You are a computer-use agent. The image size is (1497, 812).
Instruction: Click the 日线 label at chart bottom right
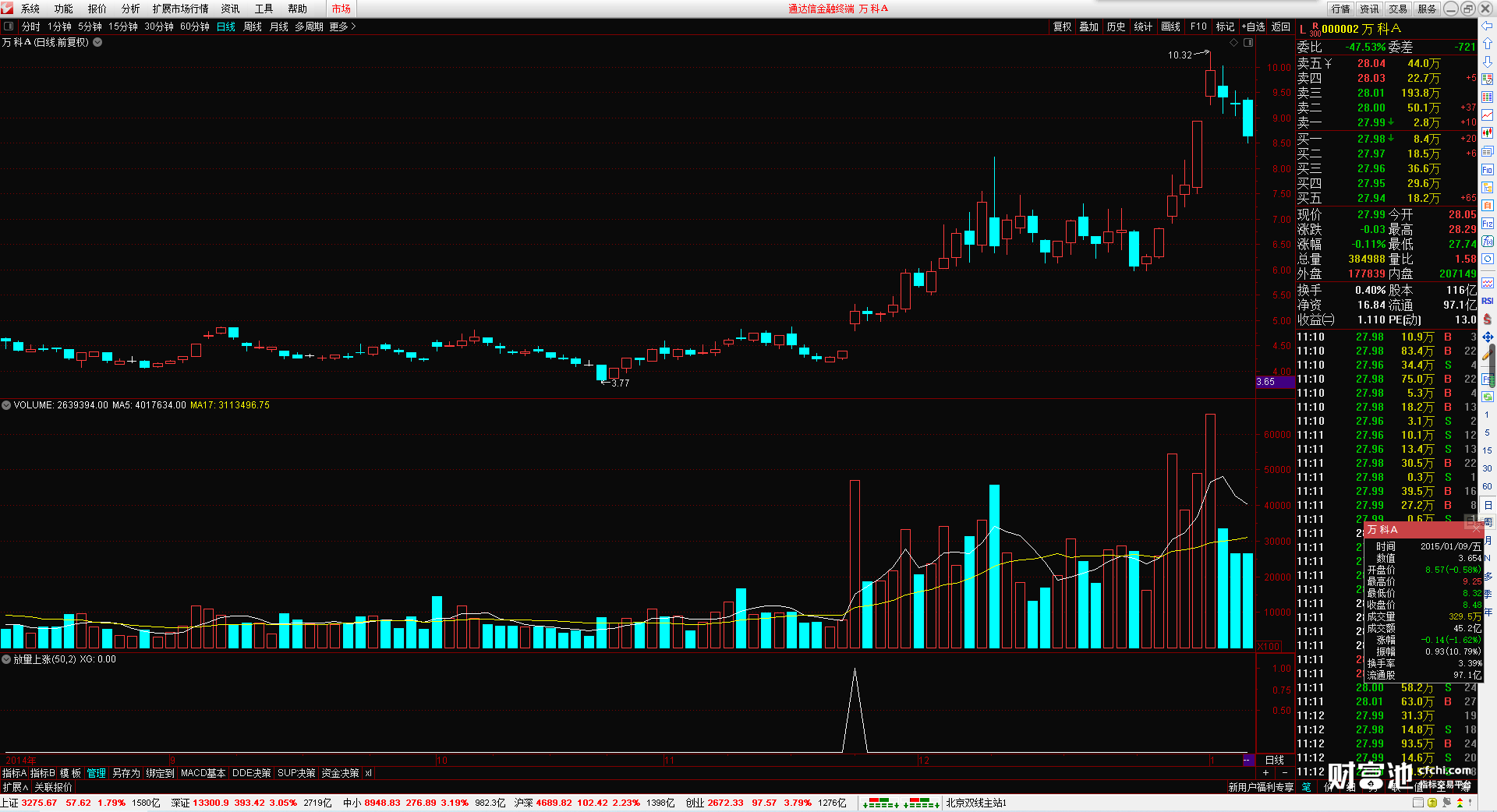click(x=1275, y=760)
